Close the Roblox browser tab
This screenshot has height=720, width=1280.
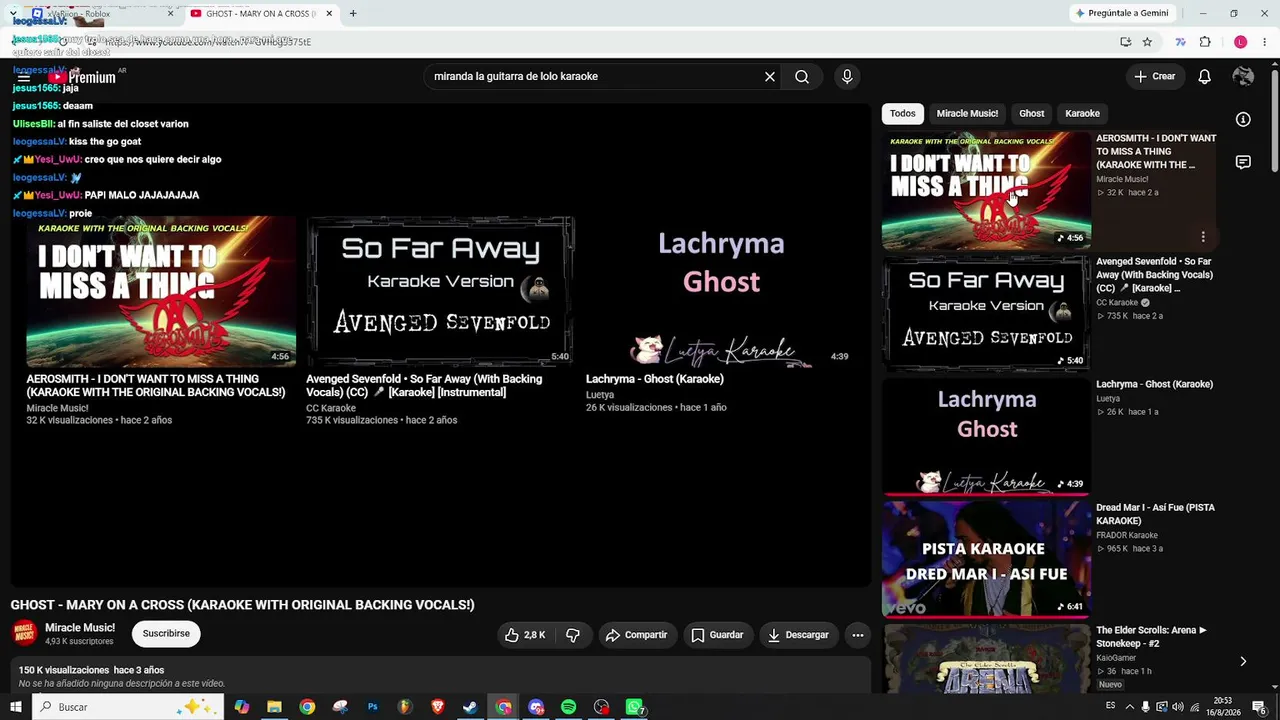170,14
